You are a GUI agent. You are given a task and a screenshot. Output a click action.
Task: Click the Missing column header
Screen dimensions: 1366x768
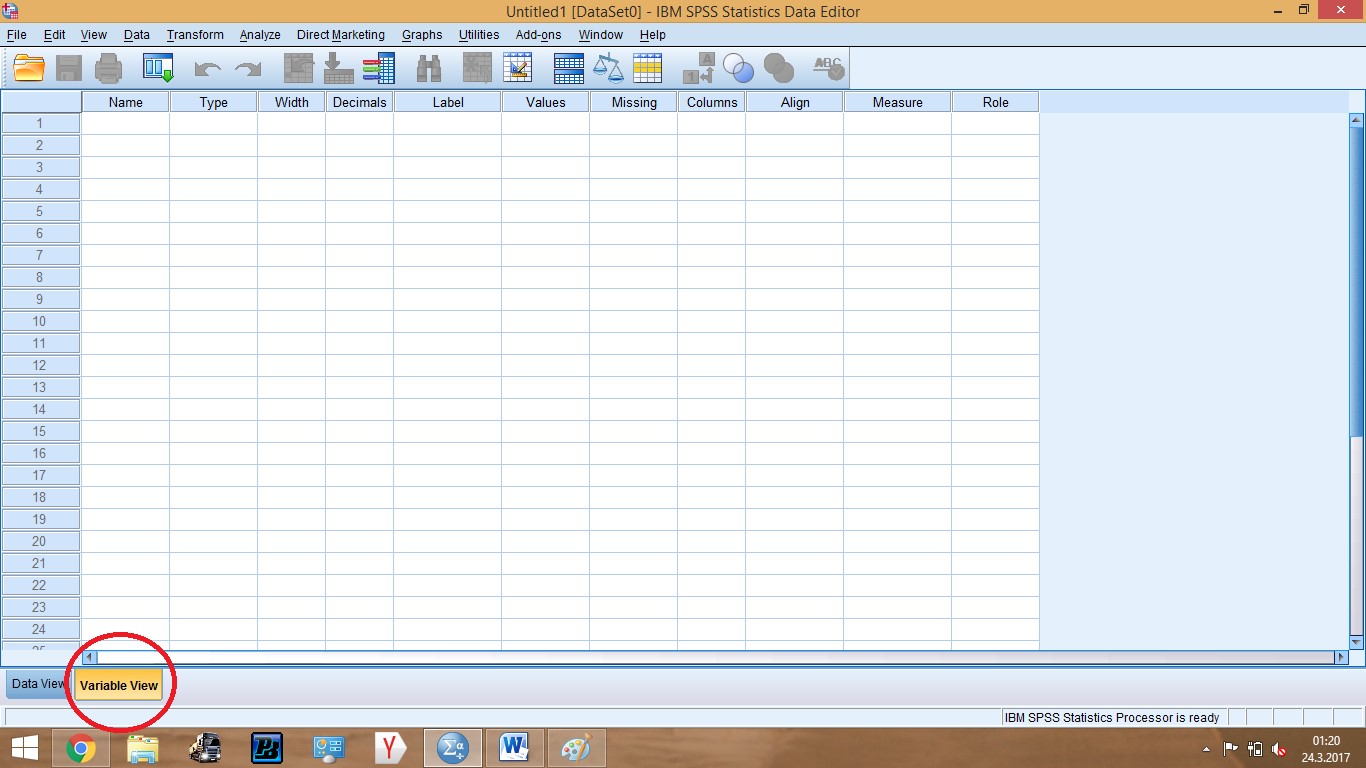634,102
